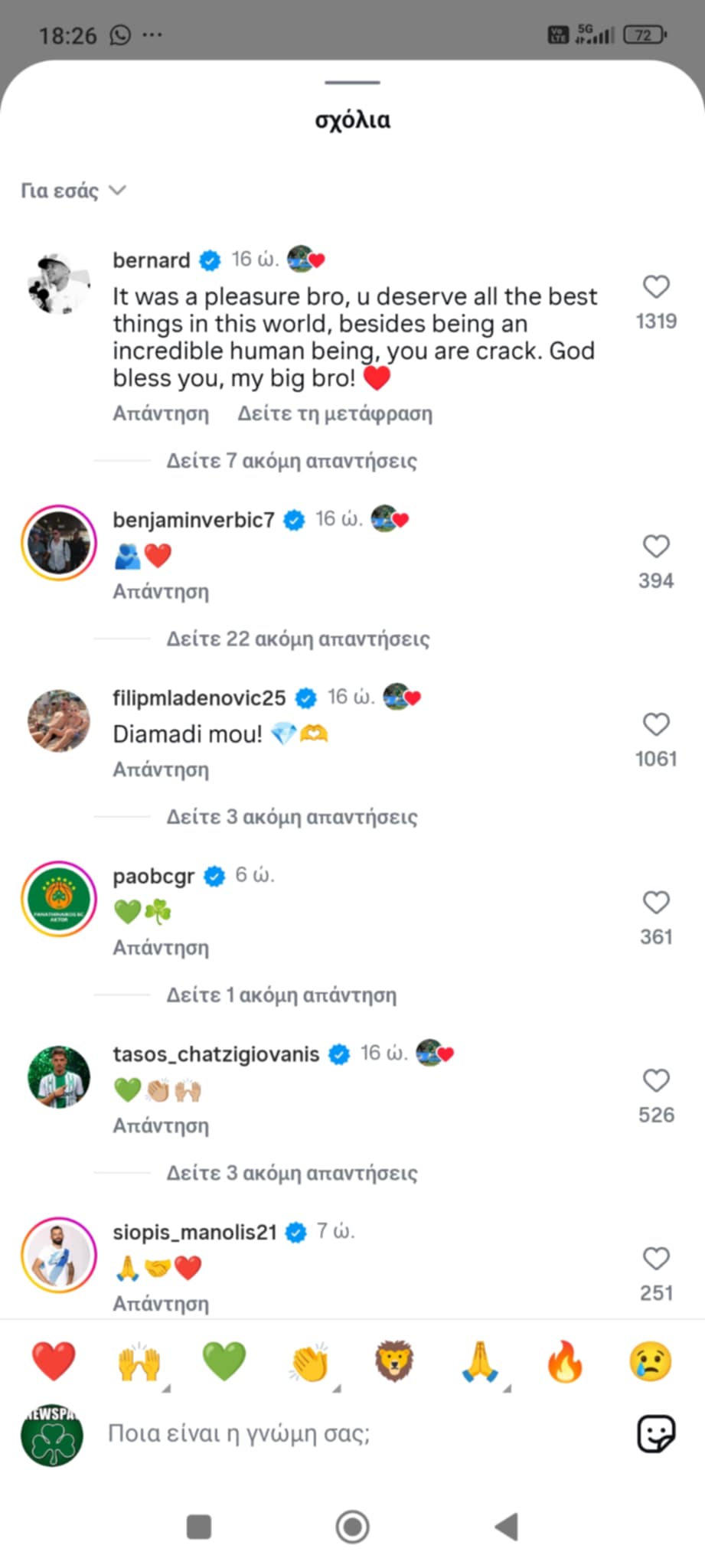Tap the lion emoji quick reaction
The image size is (705, 1568).
pyautogui.click(x=394, y=1362)
